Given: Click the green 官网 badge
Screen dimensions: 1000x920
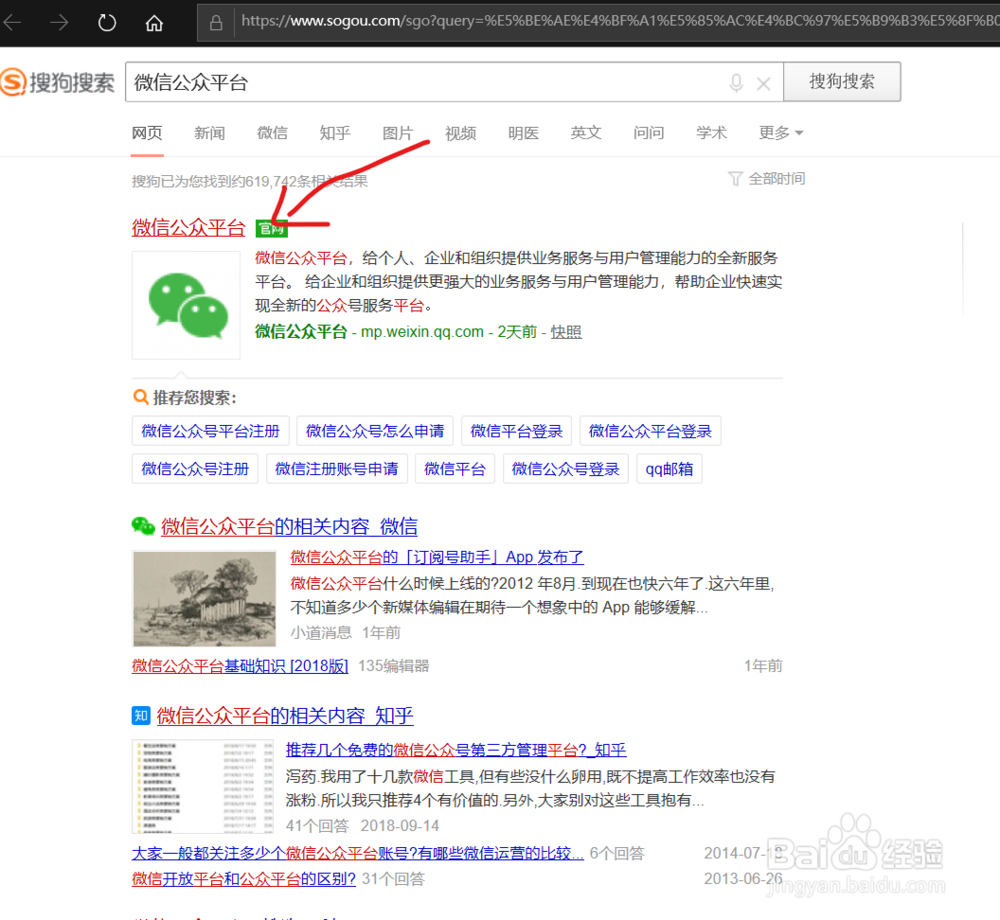Looking at the screenshot, I should (x=272, y=228).
